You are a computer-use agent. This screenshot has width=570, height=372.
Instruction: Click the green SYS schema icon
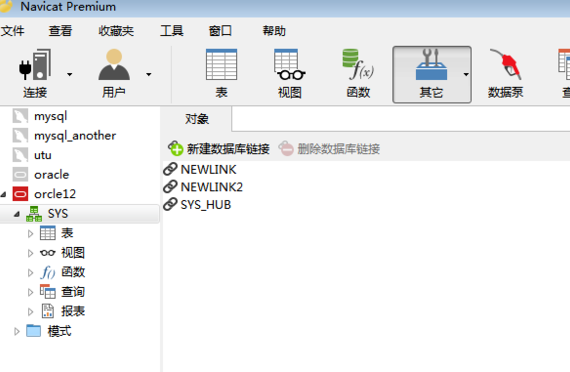click(x=34, y=214)
